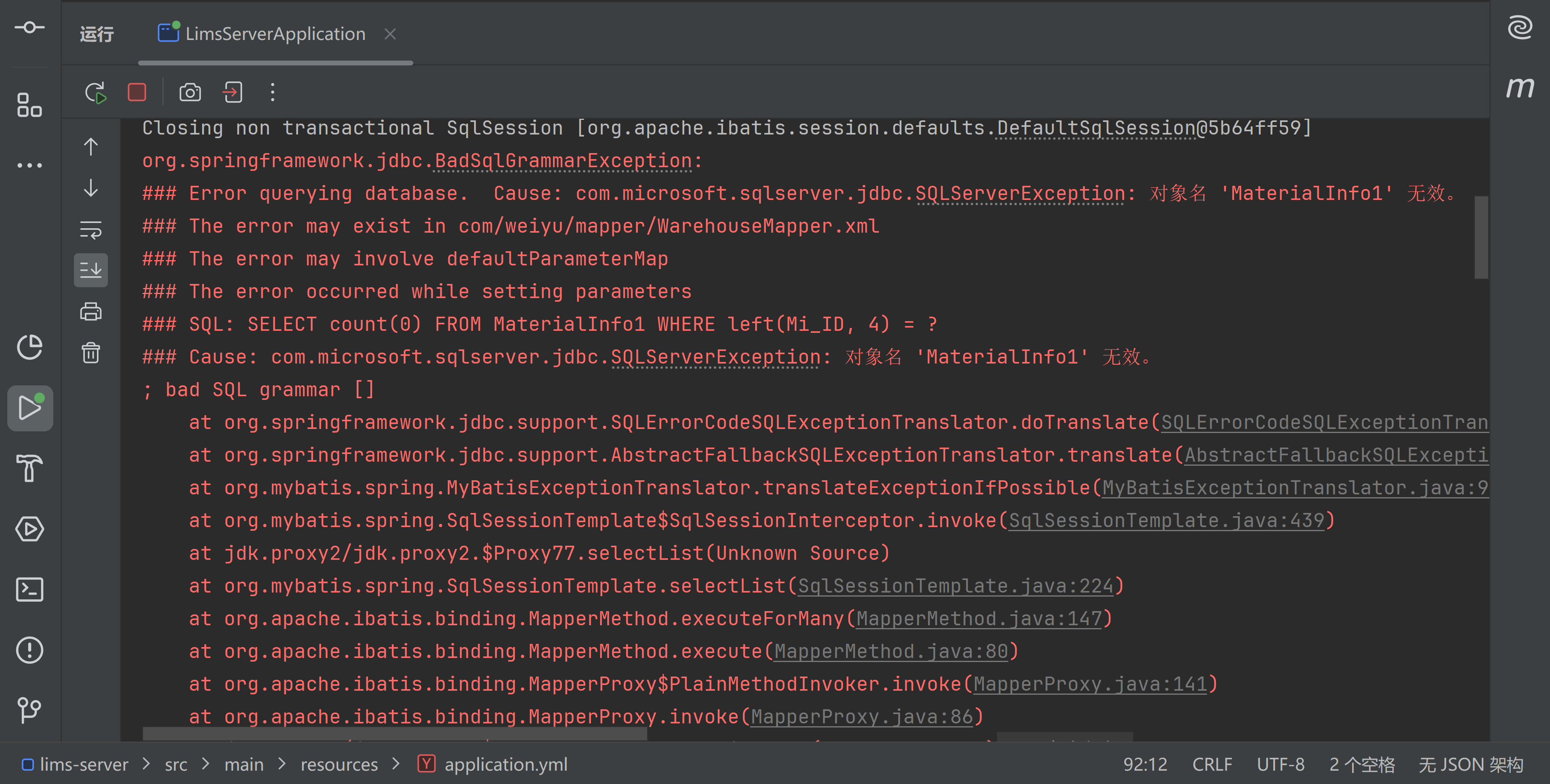Select resources in breadcrumb path
This screenshot has width=1550, height=784.
click(x=339, y=764)
